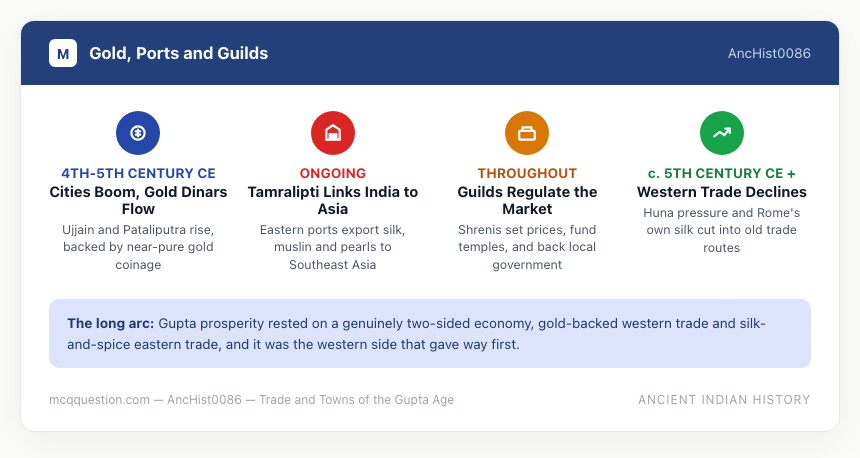Click the red warehouse icon circle
Image resolution: width=860 pixels, height=458 pixels.
click(333, 133)
